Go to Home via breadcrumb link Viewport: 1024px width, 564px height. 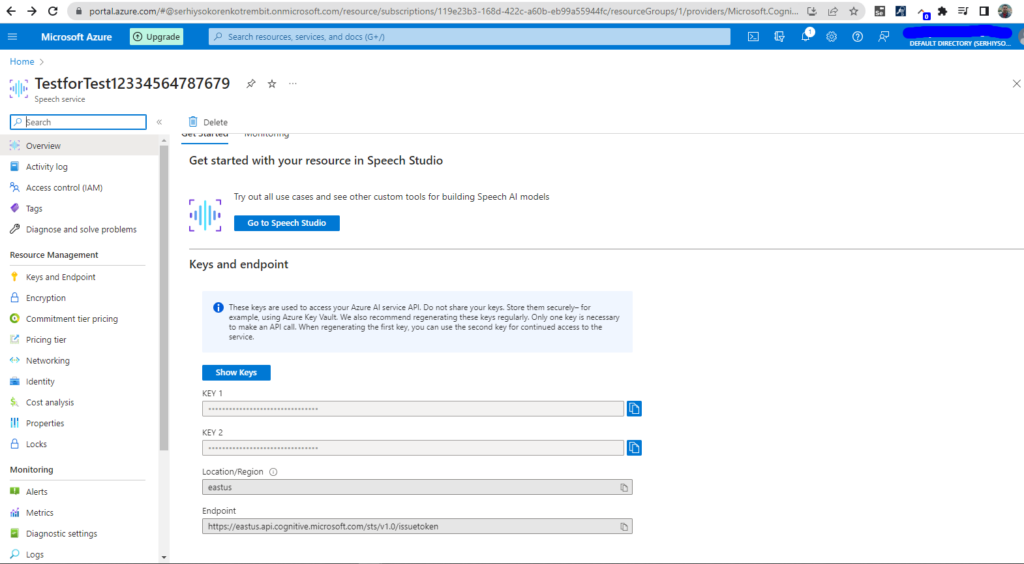(22, 61)
